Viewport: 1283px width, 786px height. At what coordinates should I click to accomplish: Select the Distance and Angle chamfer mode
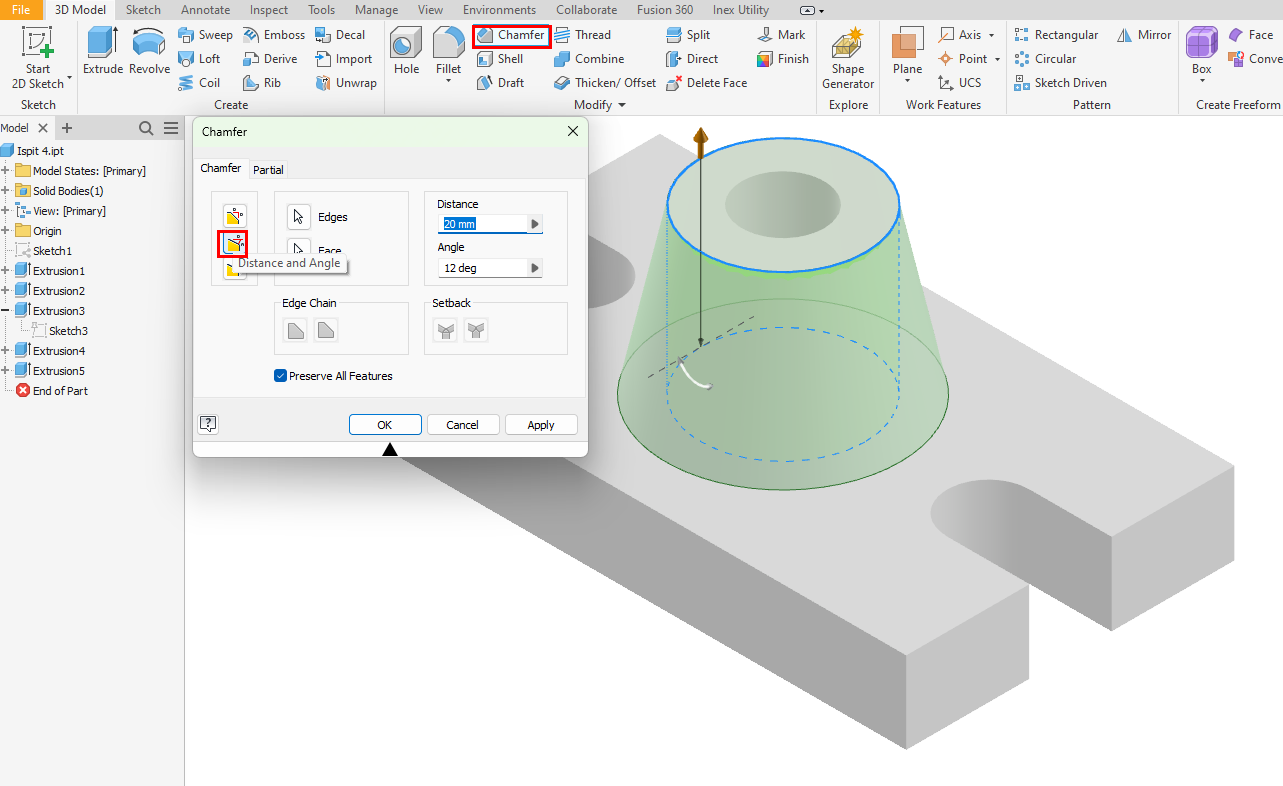pos(234,243)
